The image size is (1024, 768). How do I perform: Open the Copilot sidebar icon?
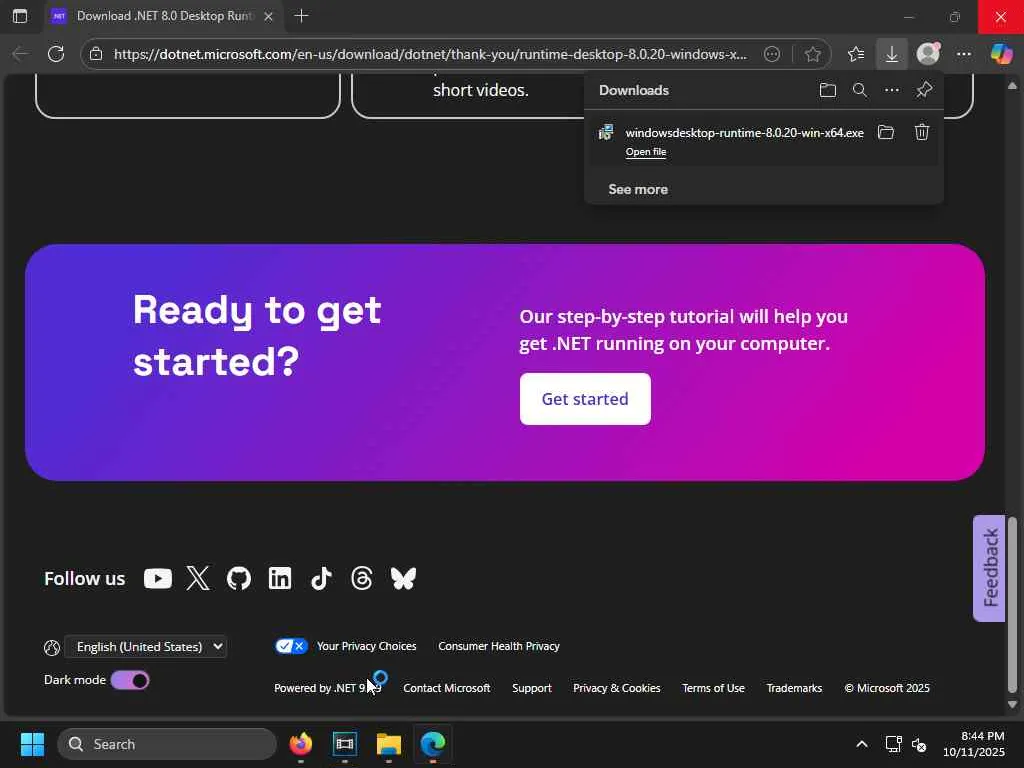[x=1001, y=54]
